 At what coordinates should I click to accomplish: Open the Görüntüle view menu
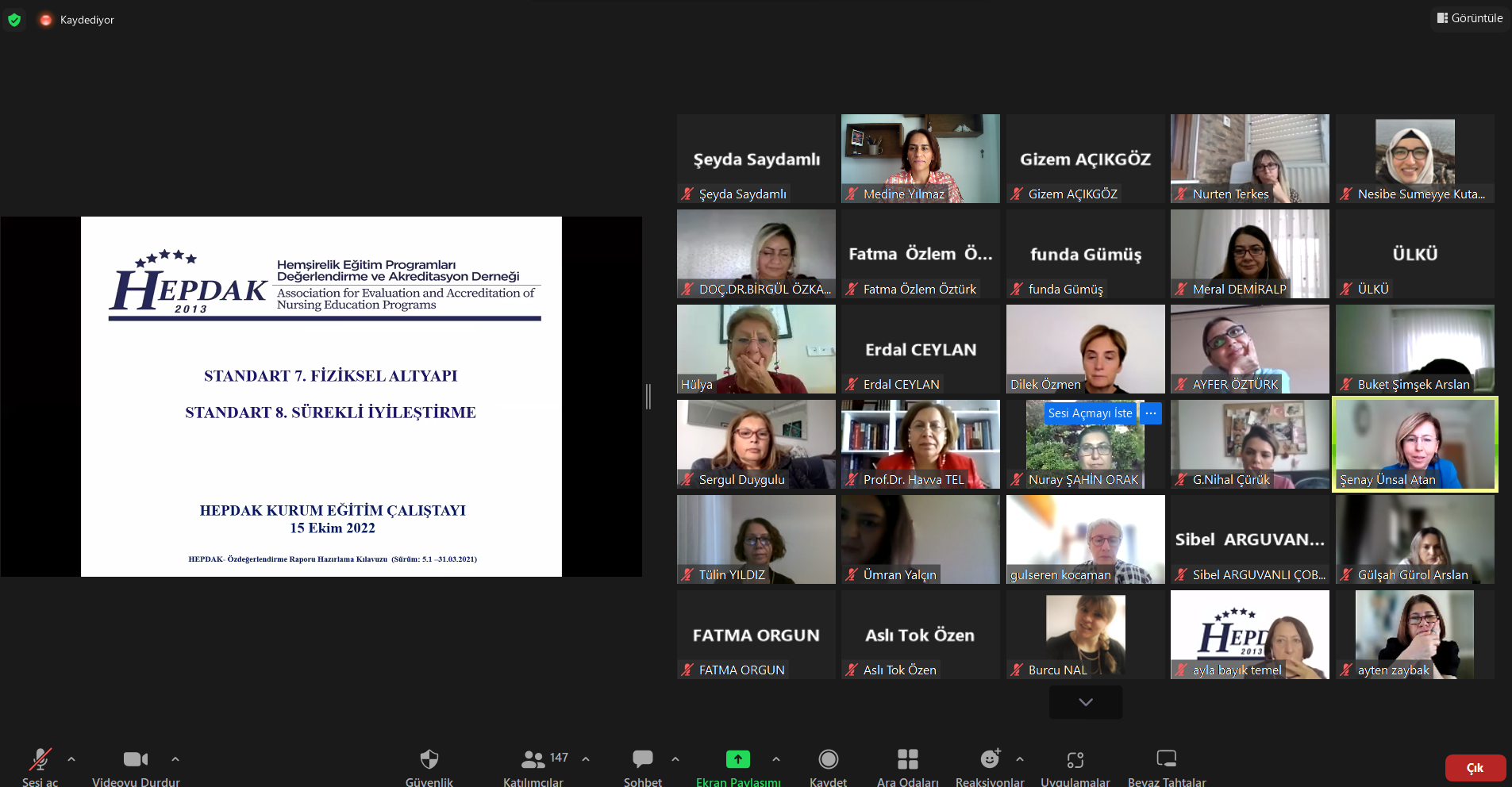click(x=1470, y=17)
